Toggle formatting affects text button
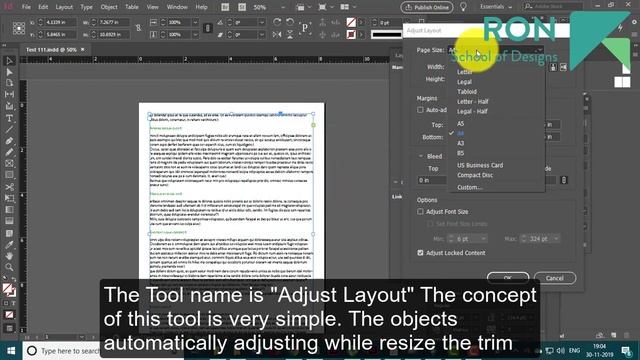 tap(13, 303)
